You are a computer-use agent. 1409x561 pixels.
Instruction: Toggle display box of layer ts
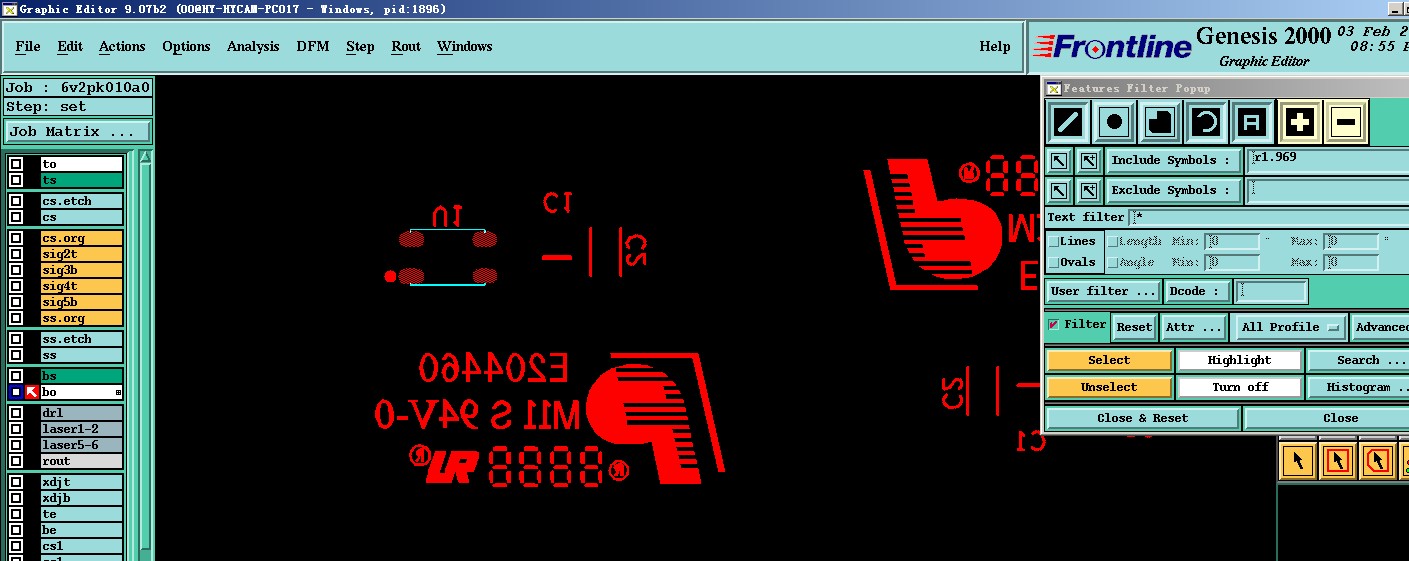16,180
